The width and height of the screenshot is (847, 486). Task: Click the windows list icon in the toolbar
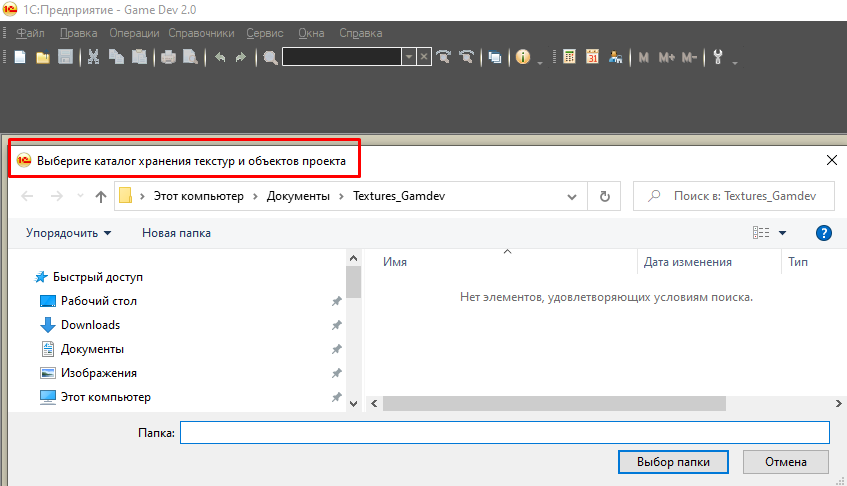pyautogui.click(x=495, y=57)
